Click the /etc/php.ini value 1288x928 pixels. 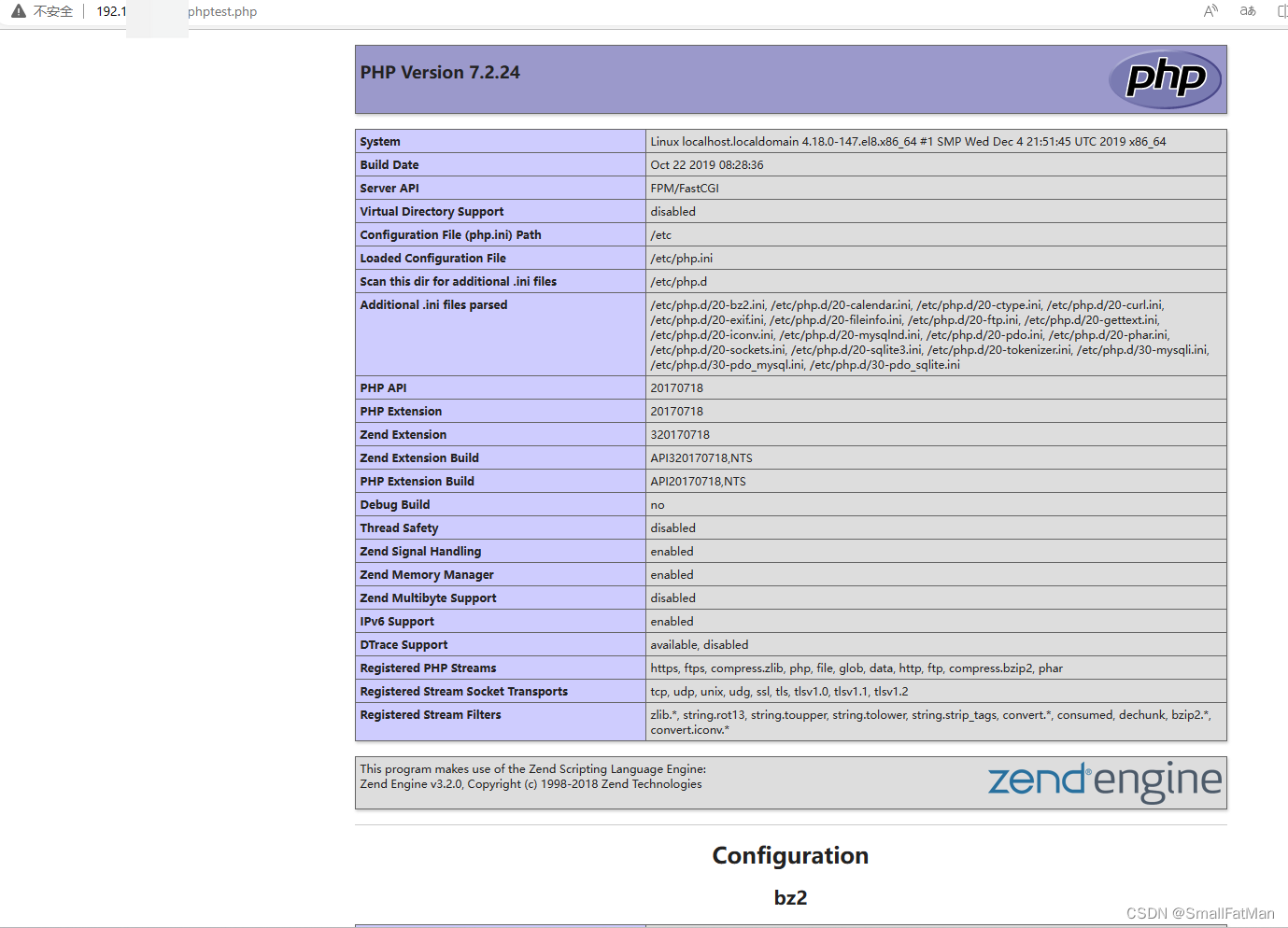tap(682, 258)
